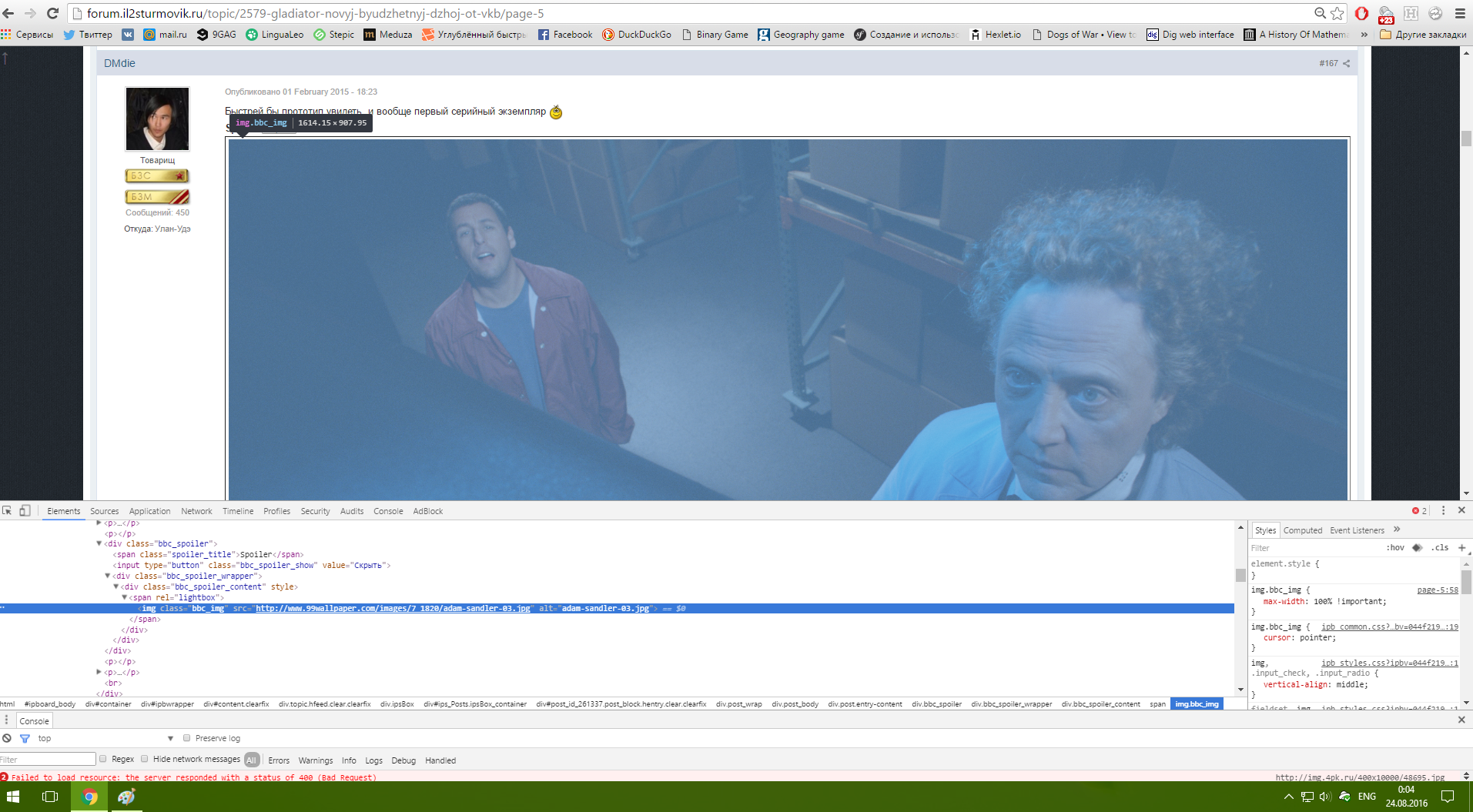Open the Chrome hamburger menu
The width and height of the screenshot is (1473, 812).
pyautogui.click(x=1460, y=13)
